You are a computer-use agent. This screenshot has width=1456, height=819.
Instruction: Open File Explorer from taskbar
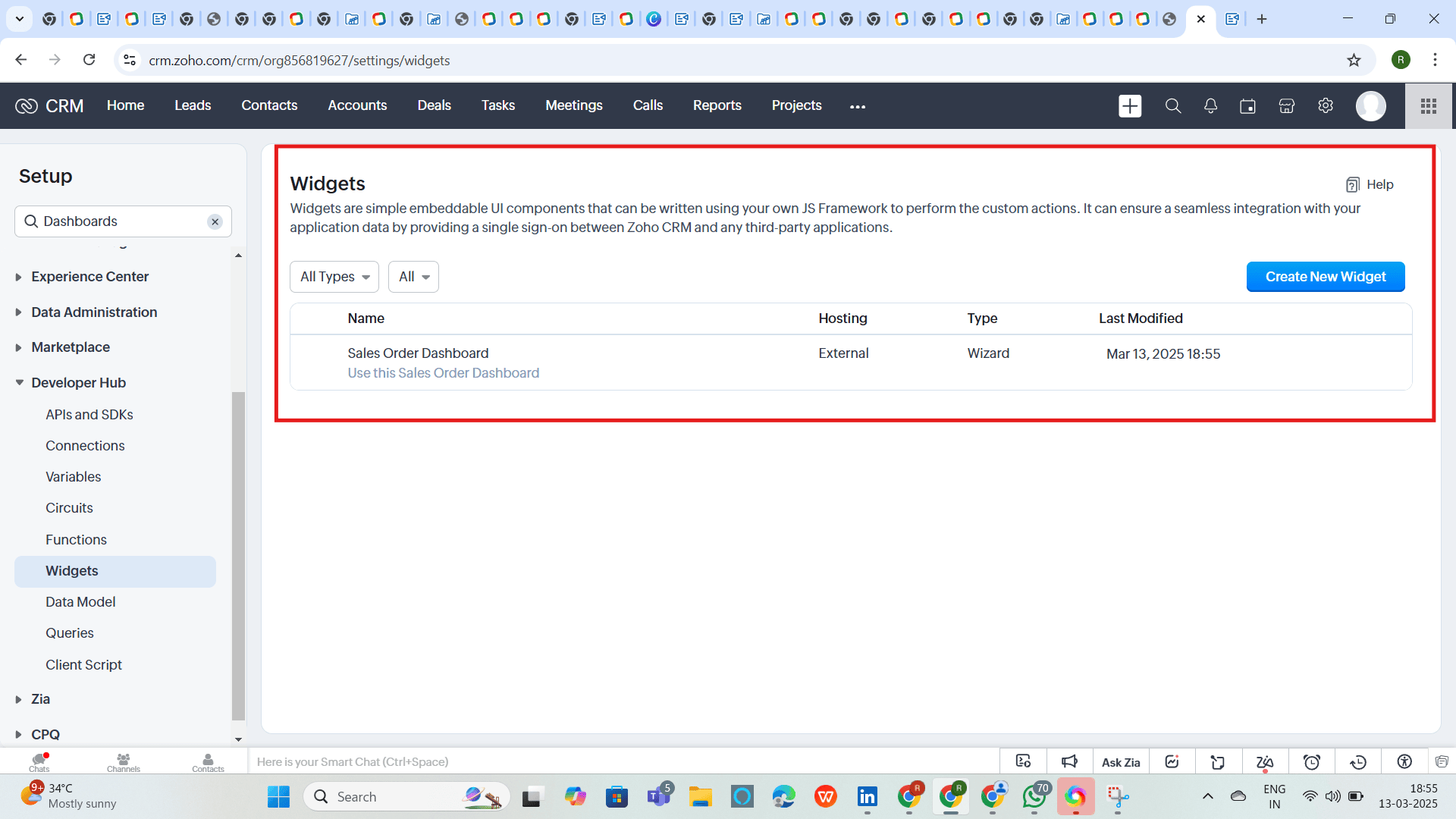pyautogui.click(x=700, y=797)
